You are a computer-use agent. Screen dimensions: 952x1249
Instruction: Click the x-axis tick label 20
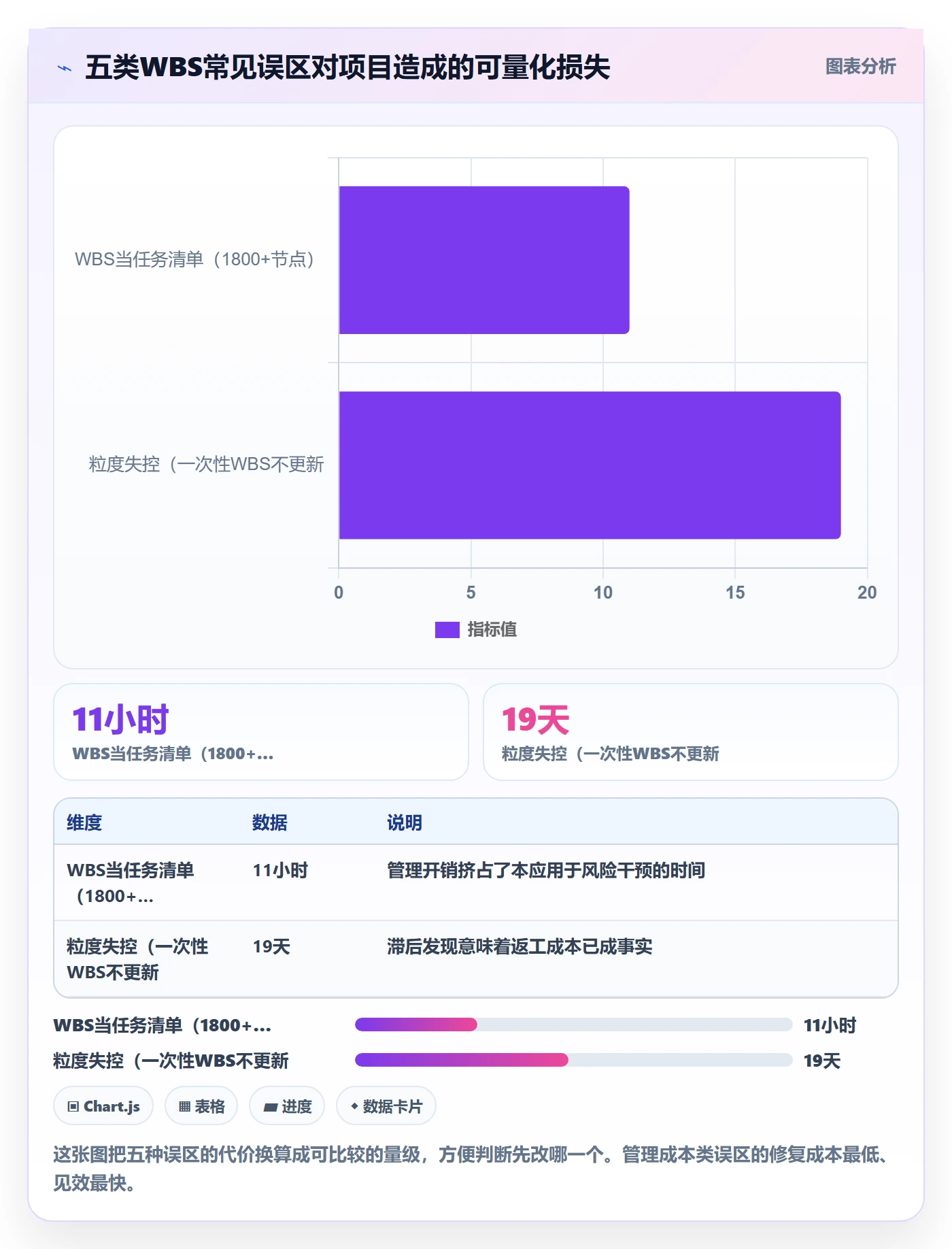point(866,593)
